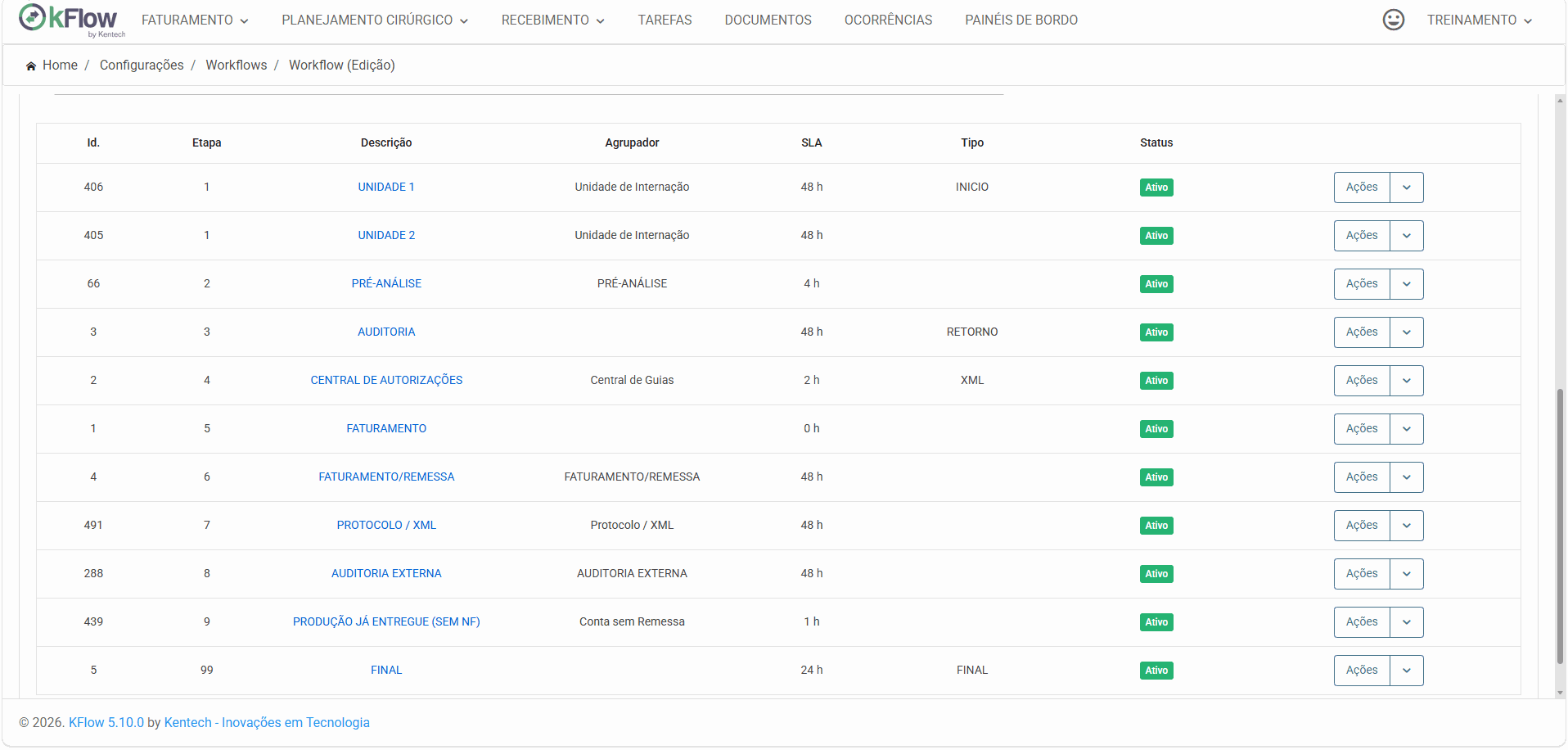The height and width of the screenshot is (750, 1568).
Task: Open the UNIDADE 1 step link
Action: tap(386, 187)
